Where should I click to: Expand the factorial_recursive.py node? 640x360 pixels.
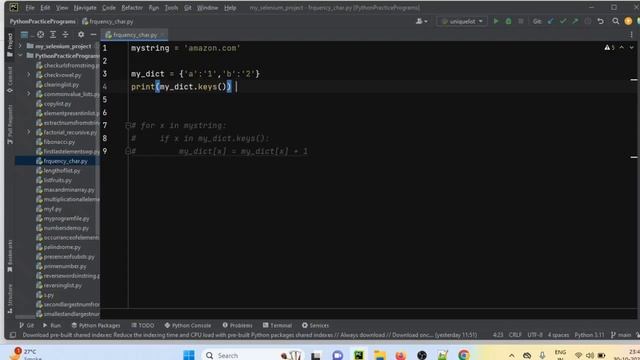[29, 132]
